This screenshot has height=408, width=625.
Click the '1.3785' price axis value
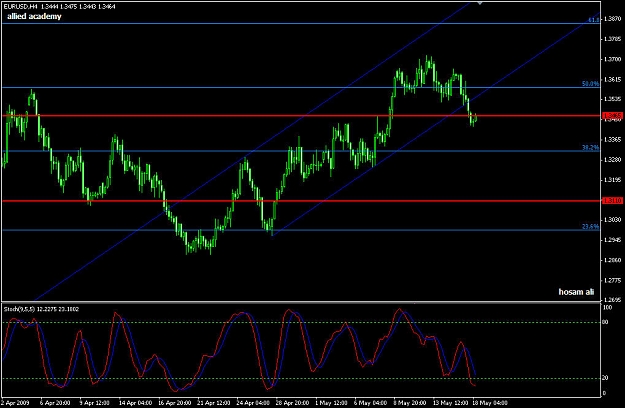click(x=612, y=39)
